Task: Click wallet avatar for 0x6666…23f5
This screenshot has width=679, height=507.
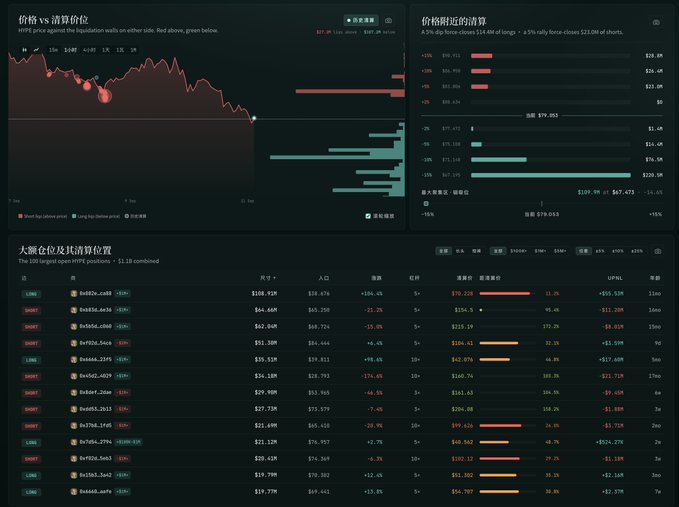Action: [x=74, y=359]
